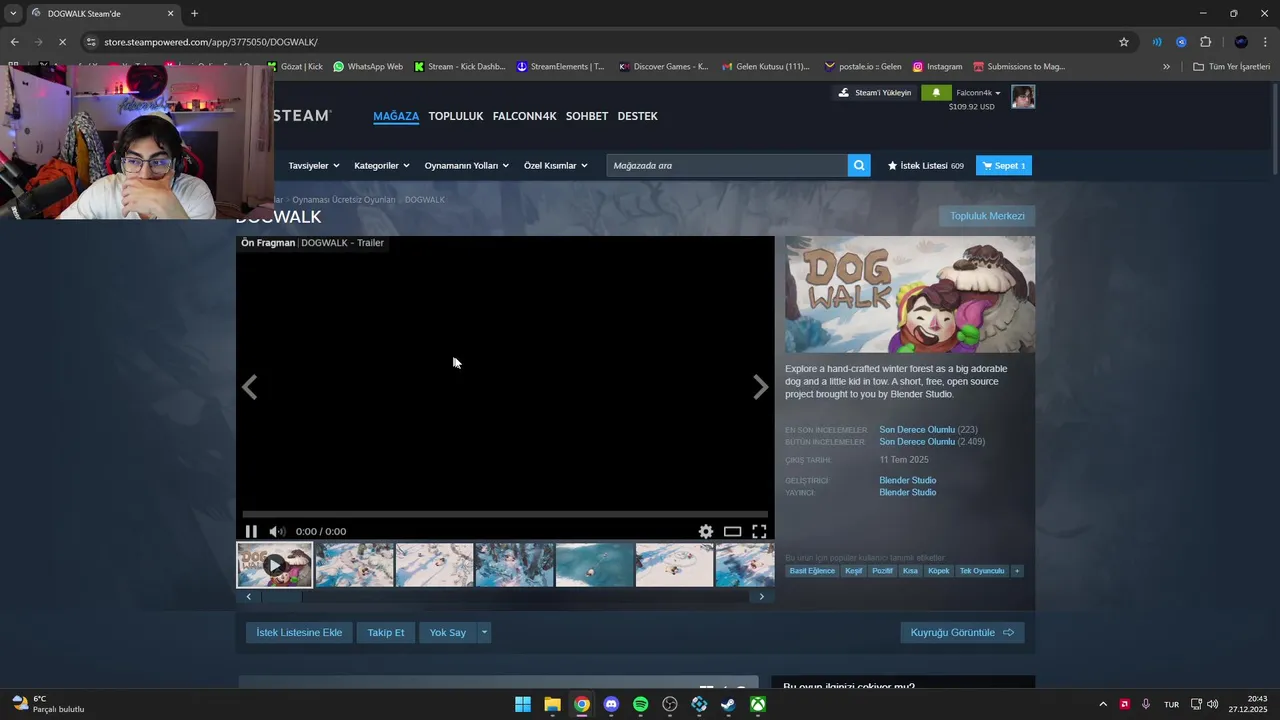Image resolution: width=1280 pixels, height=720 pixels.
Task: Open a new Chrome tab
Action: 194,14
